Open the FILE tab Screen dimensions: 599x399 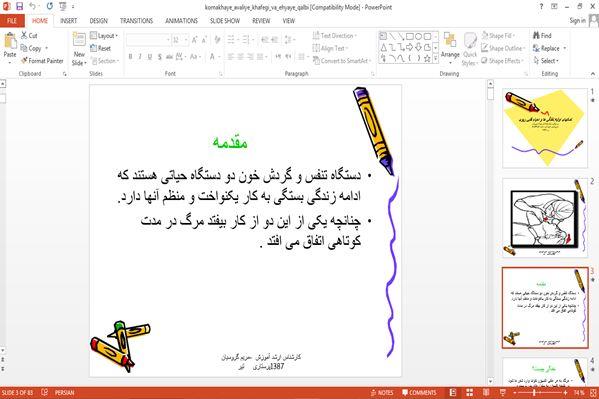tap(12, 21)
